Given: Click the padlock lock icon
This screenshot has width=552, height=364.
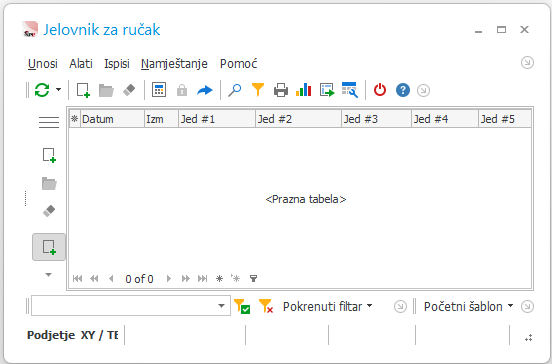Looking at the screenshot, I should coord(182,90).
